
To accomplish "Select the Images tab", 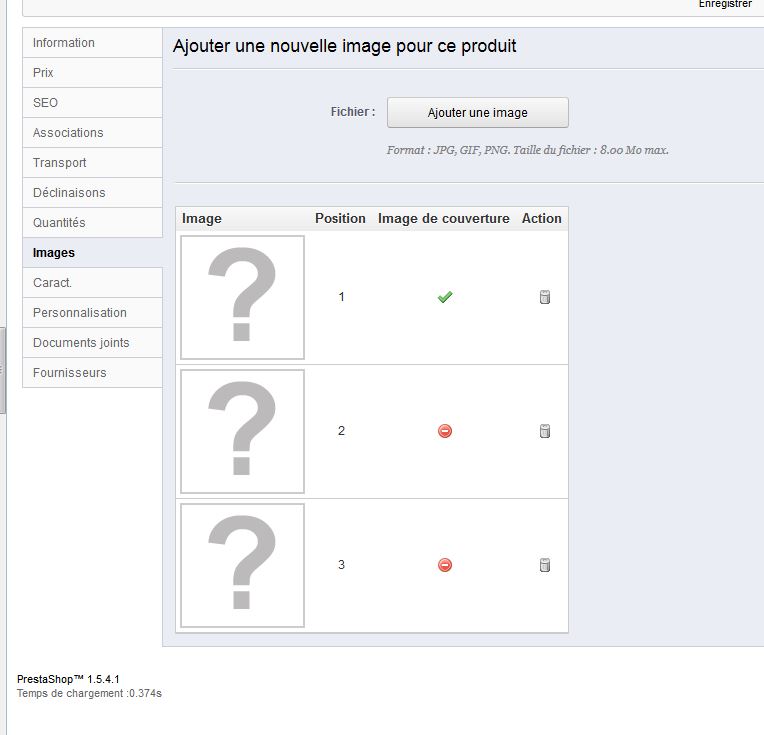I will (x=93, y=252).
